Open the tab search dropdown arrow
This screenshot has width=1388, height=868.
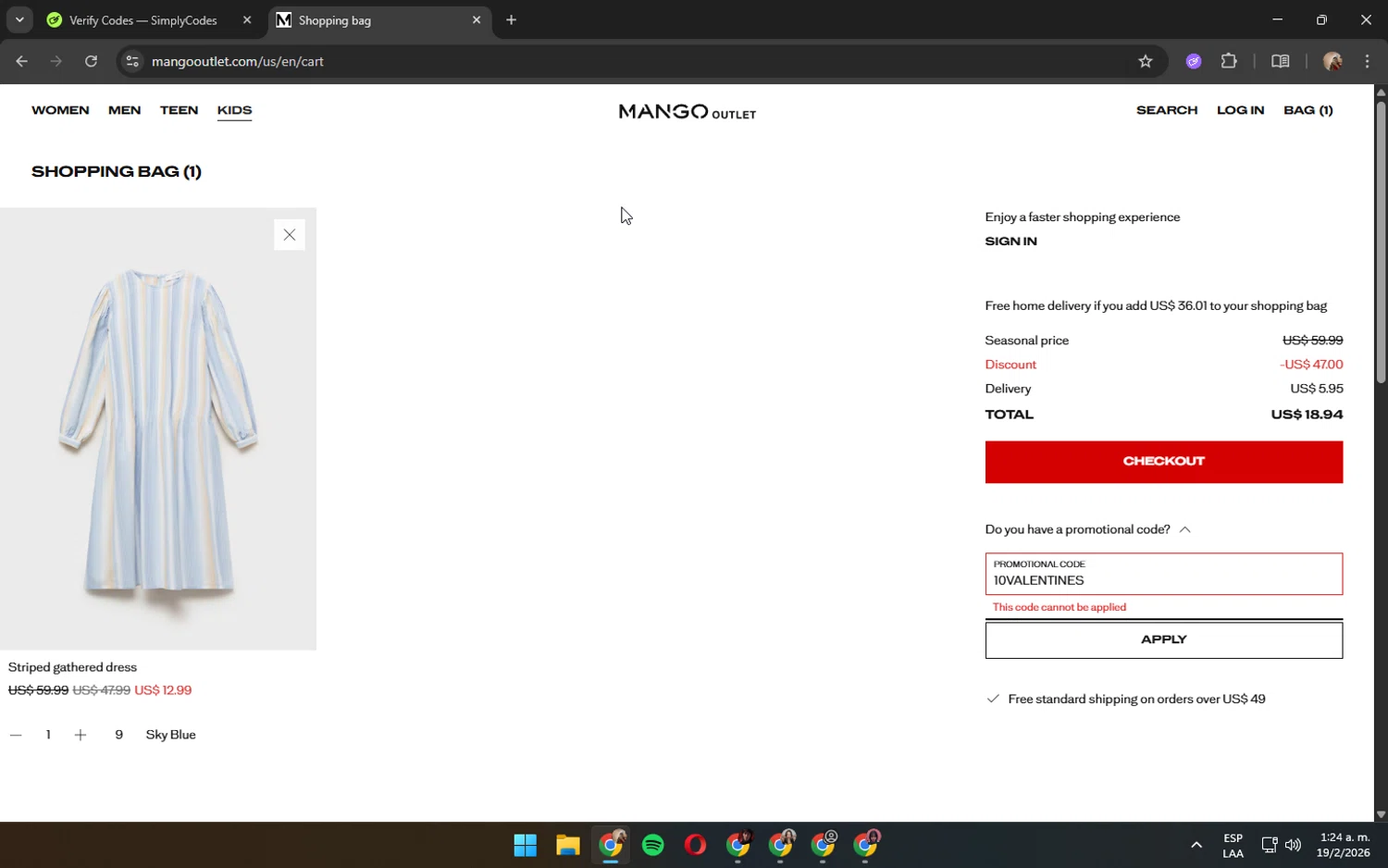(19, 19)
